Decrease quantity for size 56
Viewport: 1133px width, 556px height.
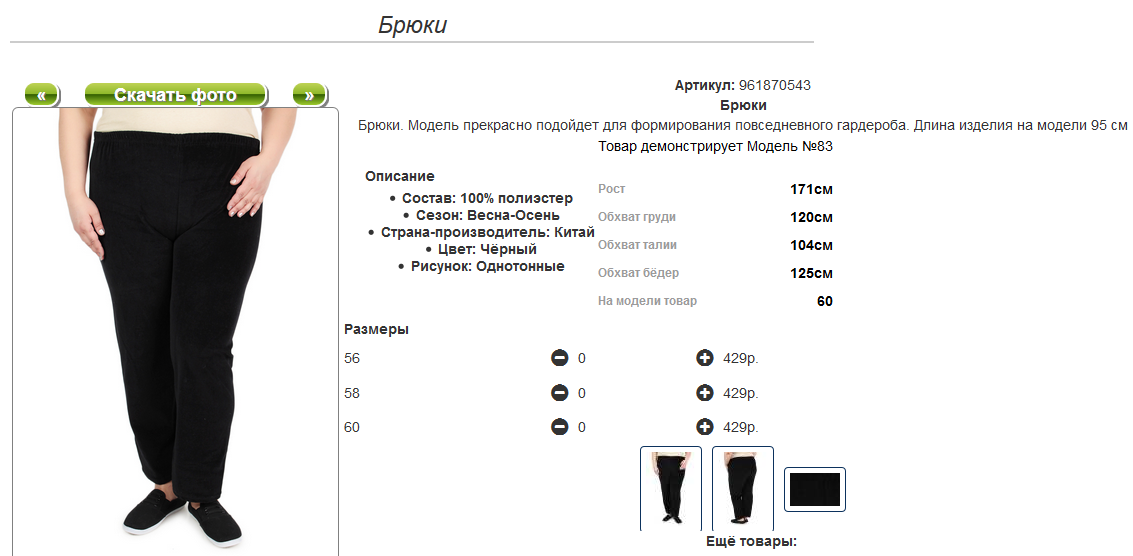point(559,358)
